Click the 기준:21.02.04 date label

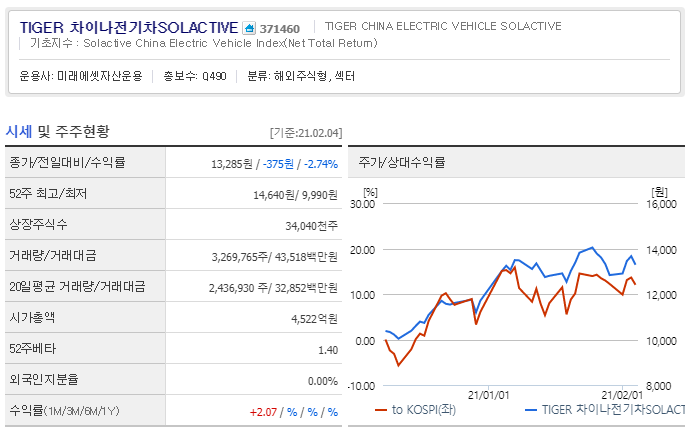click(x=306, y=133)
